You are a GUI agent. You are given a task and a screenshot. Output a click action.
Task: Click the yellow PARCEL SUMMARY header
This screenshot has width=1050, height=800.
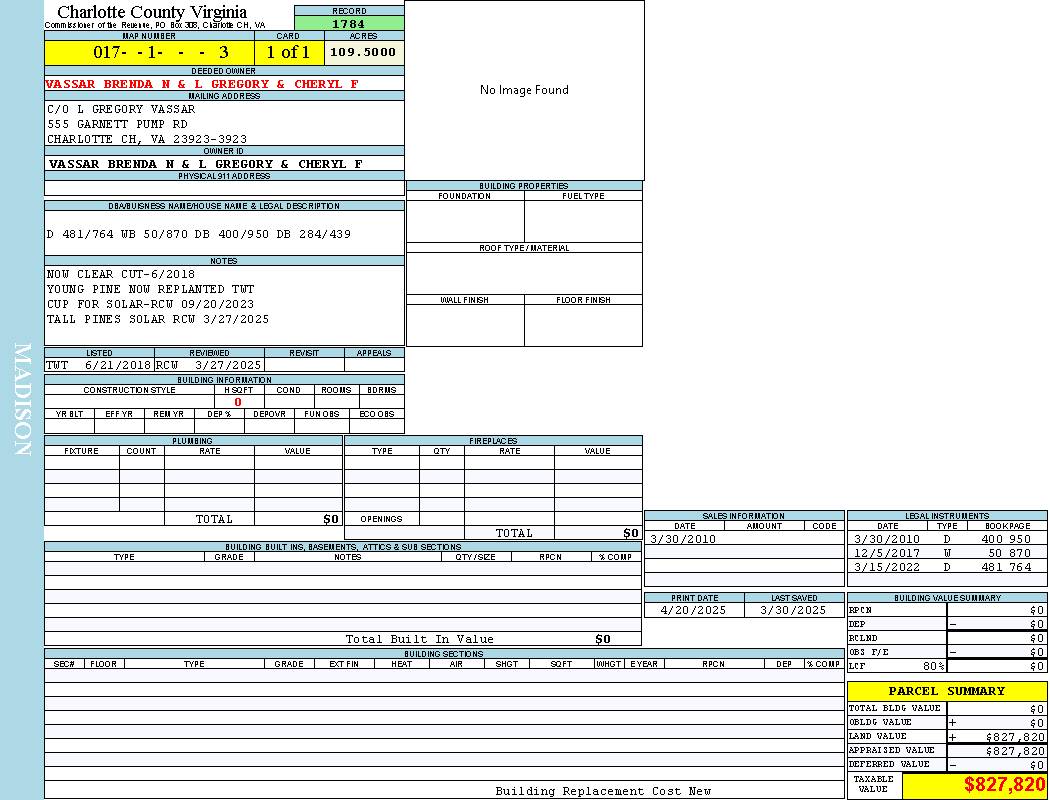point(946,691)
